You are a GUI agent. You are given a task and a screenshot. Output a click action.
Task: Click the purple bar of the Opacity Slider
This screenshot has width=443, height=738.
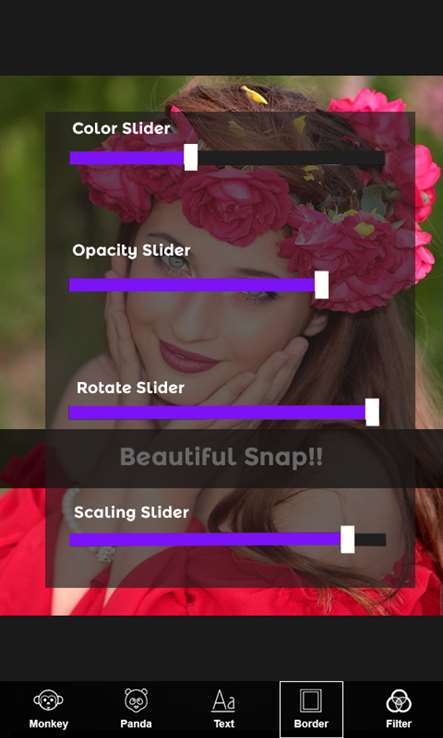192,285
